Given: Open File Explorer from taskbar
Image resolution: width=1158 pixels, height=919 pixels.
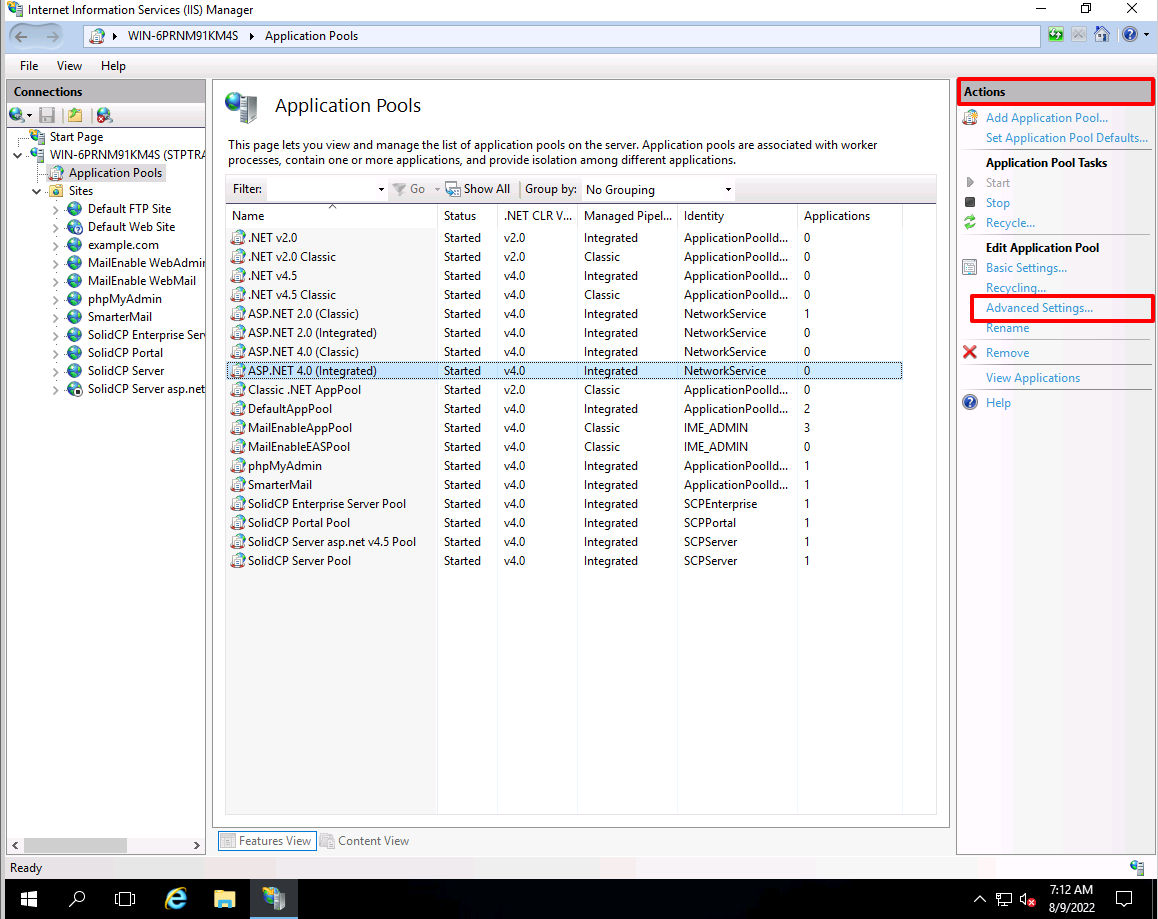Looking at the screenshot, I should click(225, 899).
